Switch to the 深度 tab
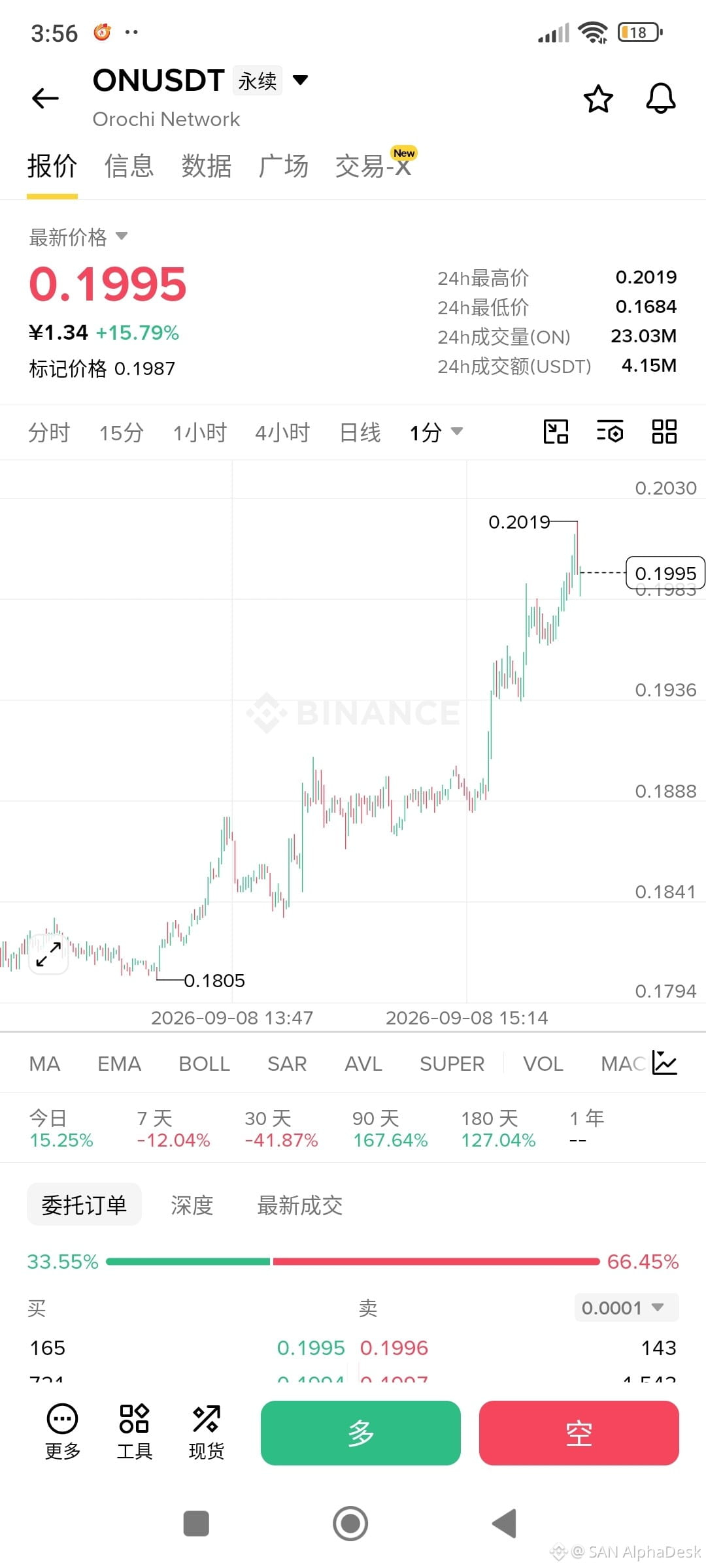706x1568 pixels. (192, 1205)
